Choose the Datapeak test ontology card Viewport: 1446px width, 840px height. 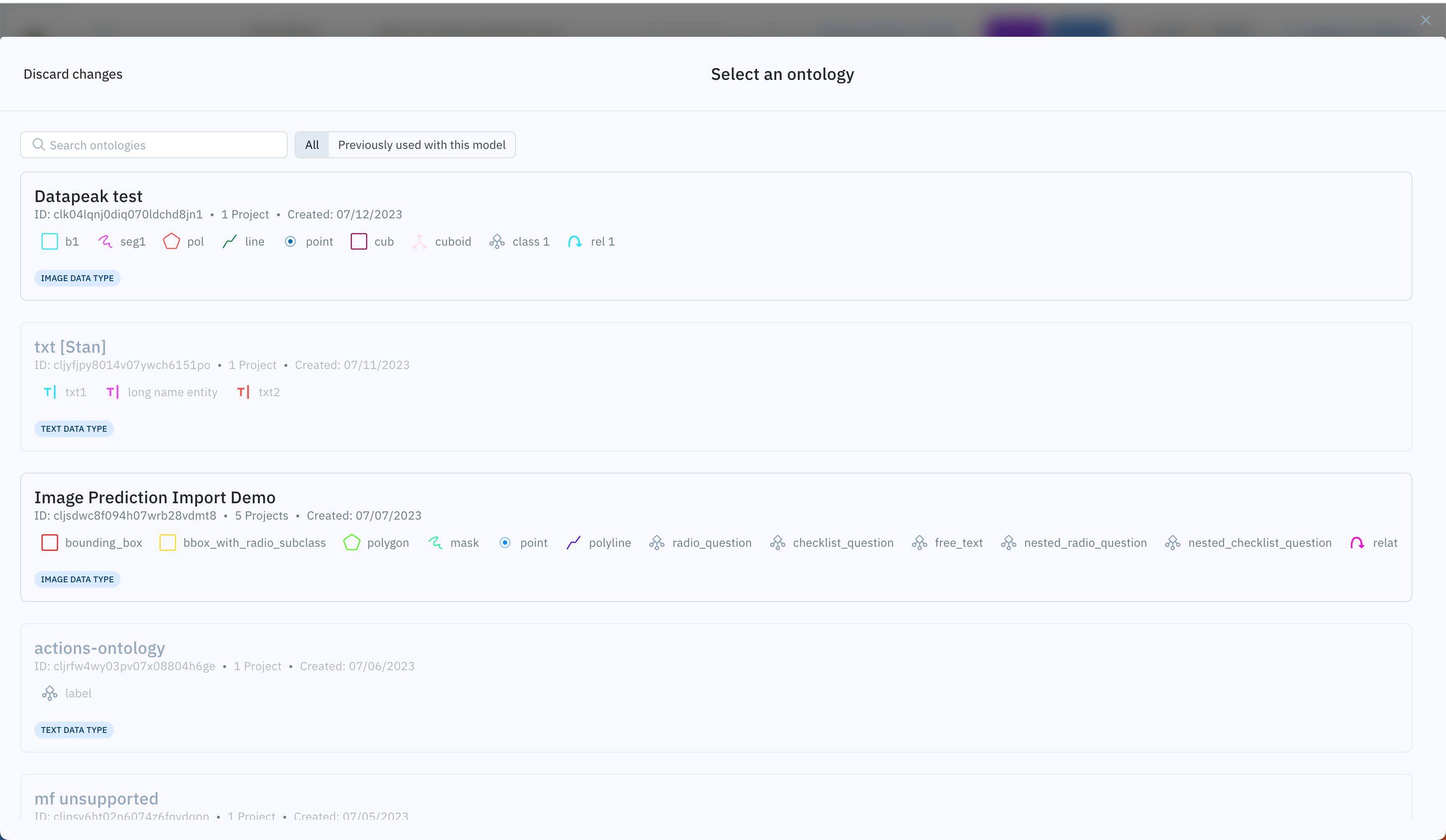pos(88,196)
